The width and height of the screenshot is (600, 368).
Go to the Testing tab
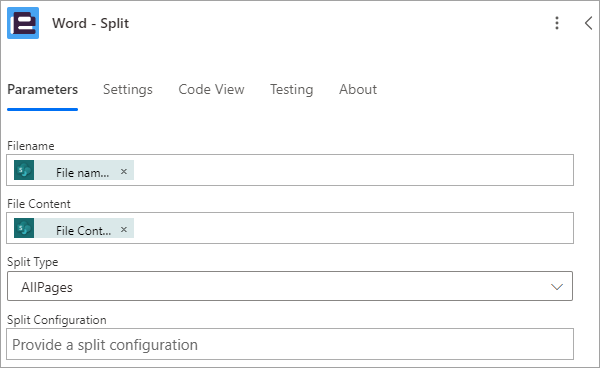point(292,90)
